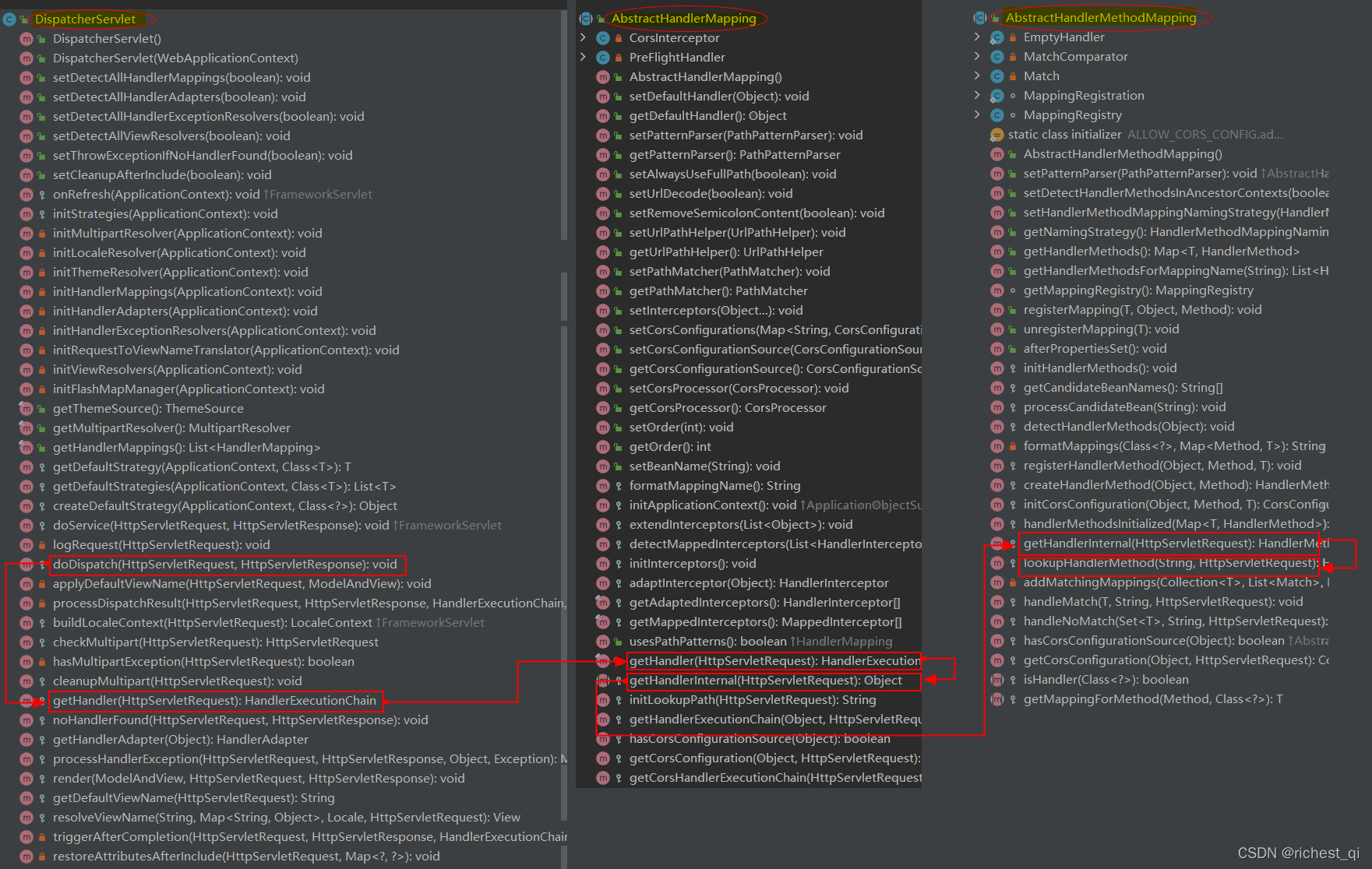This screenshot has width=1372, height=869.
Task: Click the MappingRegistration class icon
Action: point(996,96)
